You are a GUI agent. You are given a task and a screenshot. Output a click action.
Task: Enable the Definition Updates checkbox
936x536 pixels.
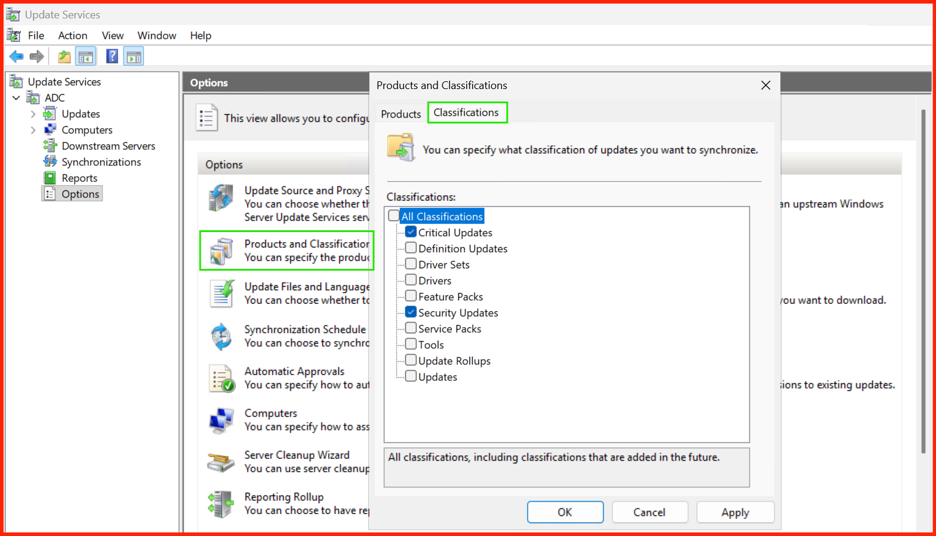tap(411, 248)
